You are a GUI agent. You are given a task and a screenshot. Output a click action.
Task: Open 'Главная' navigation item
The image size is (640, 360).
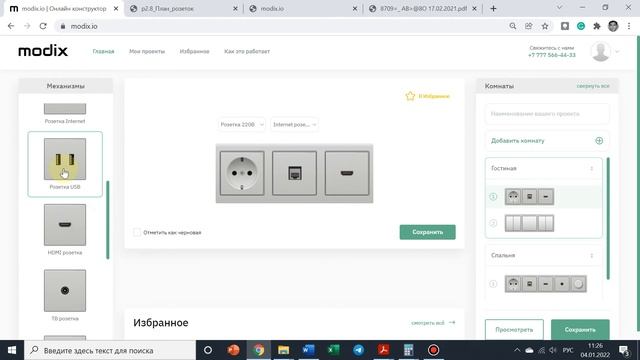pyautogui.click(x=103, y=51)
